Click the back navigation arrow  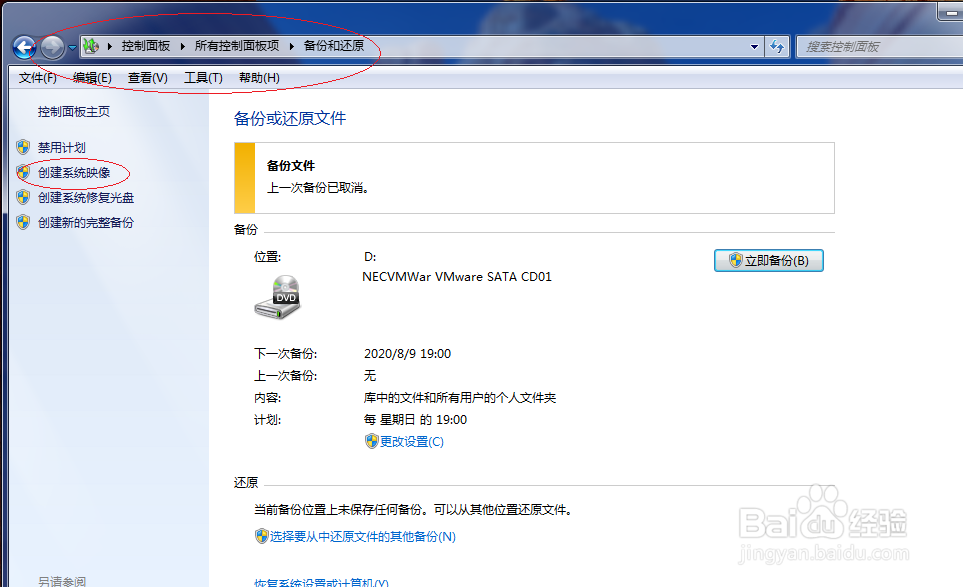pyautogui.click(x=22, y=46)
